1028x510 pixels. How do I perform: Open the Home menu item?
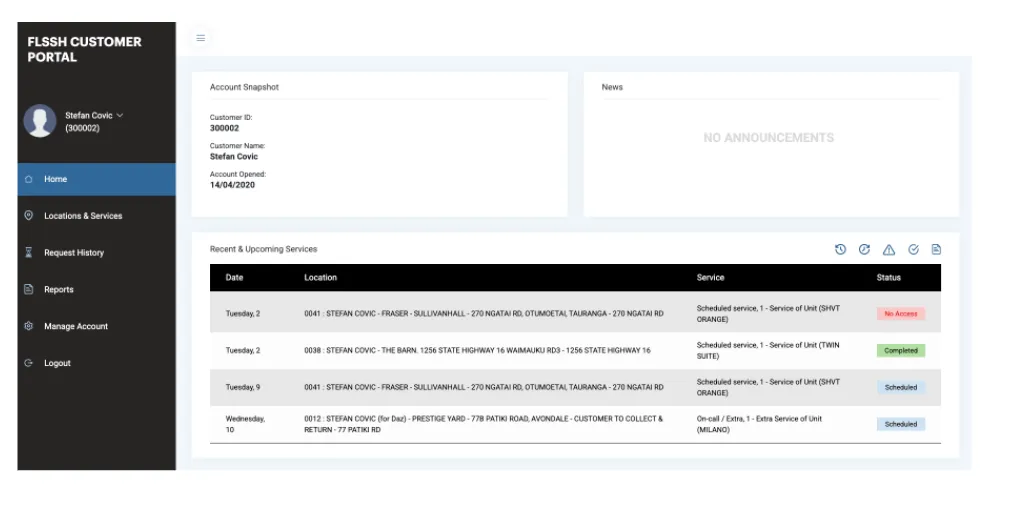(x=96, y=179)
